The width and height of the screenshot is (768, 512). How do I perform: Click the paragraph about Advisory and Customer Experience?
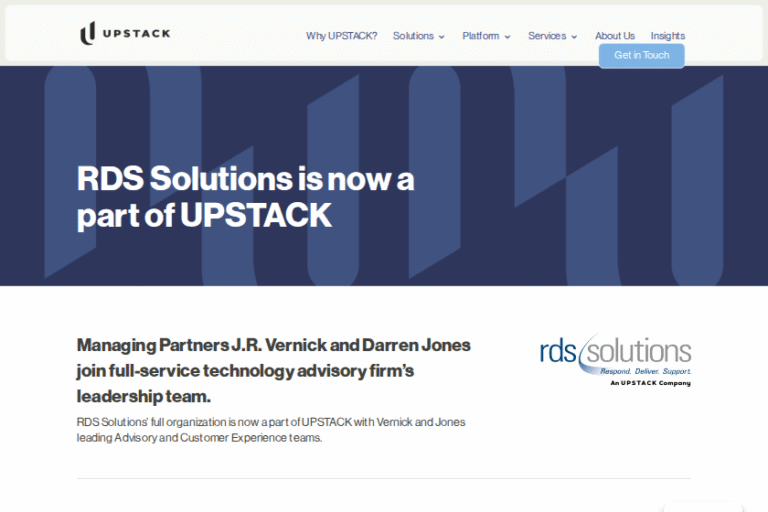coord(271,430)
